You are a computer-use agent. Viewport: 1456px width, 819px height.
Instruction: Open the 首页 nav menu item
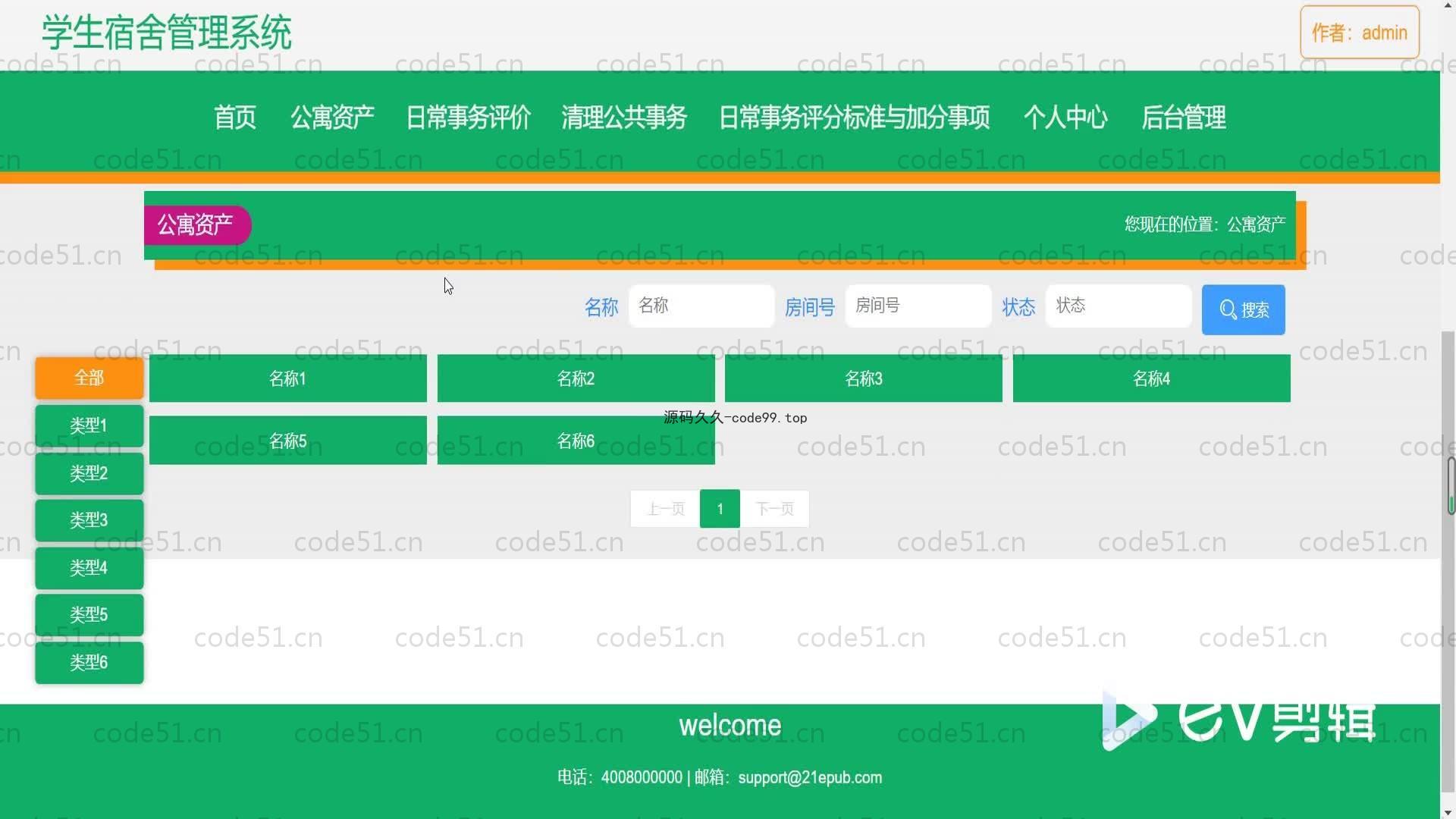pyautogui.click(x=234, y=118)
